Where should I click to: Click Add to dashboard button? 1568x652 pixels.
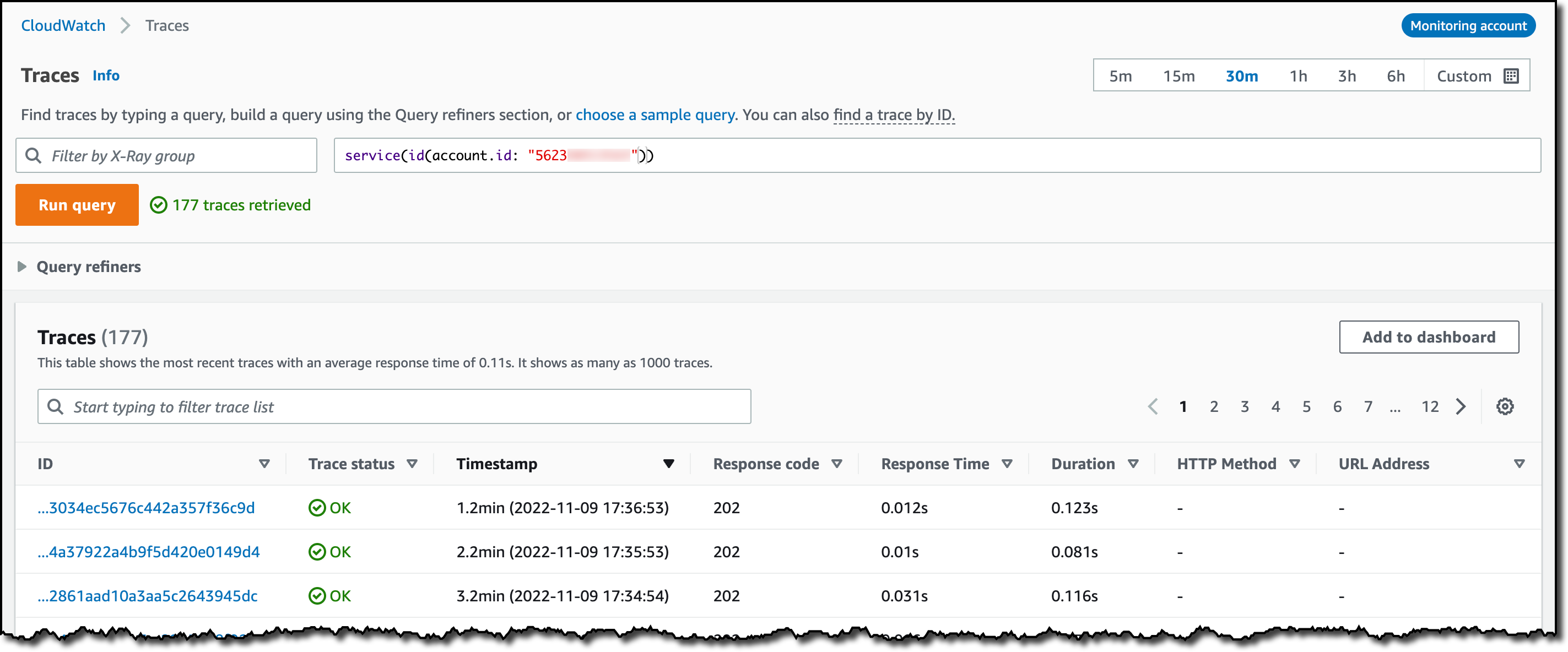click(x=1428, y=337)
